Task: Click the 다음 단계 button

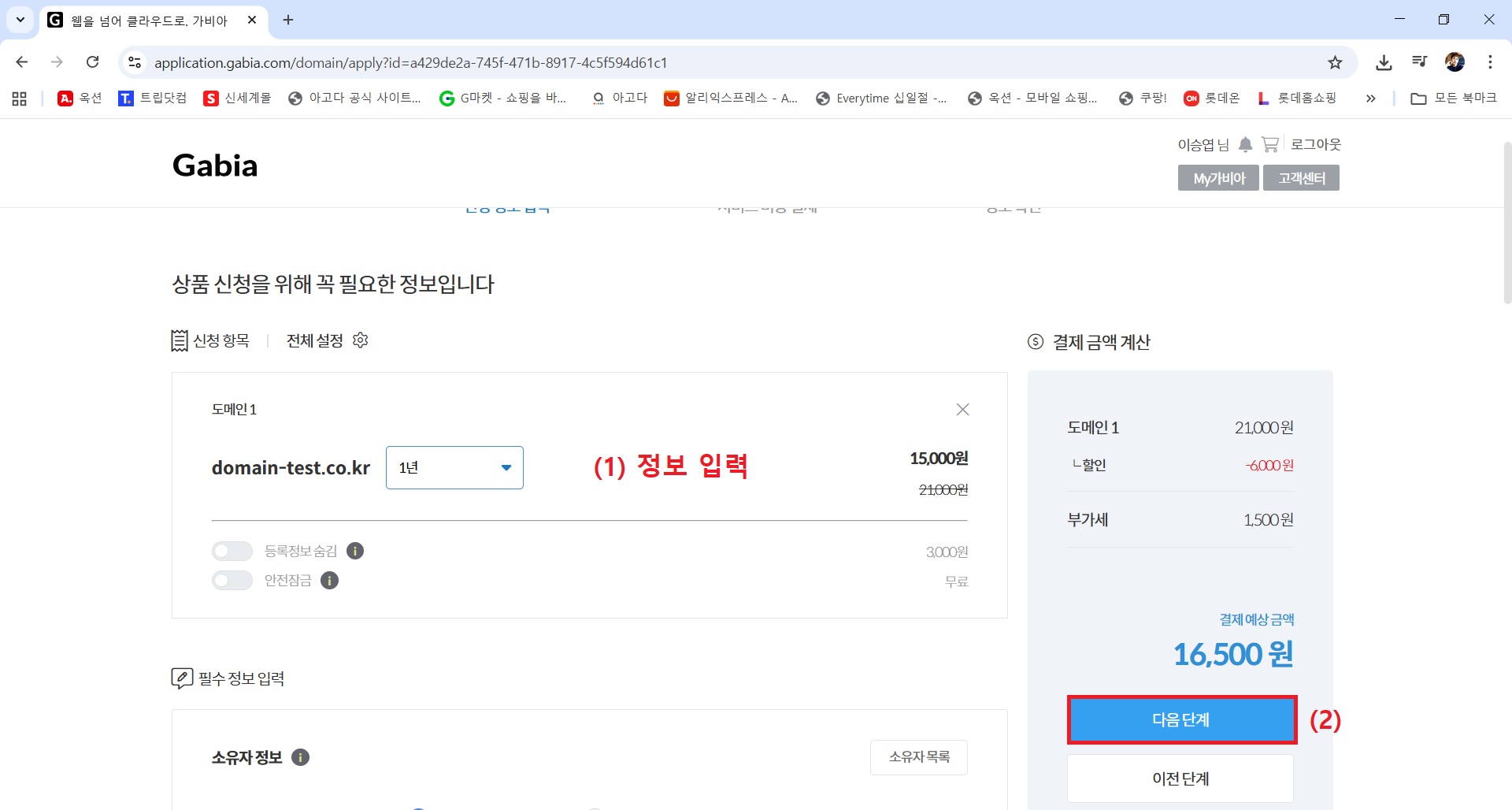Action: (x=1181, y=719)
